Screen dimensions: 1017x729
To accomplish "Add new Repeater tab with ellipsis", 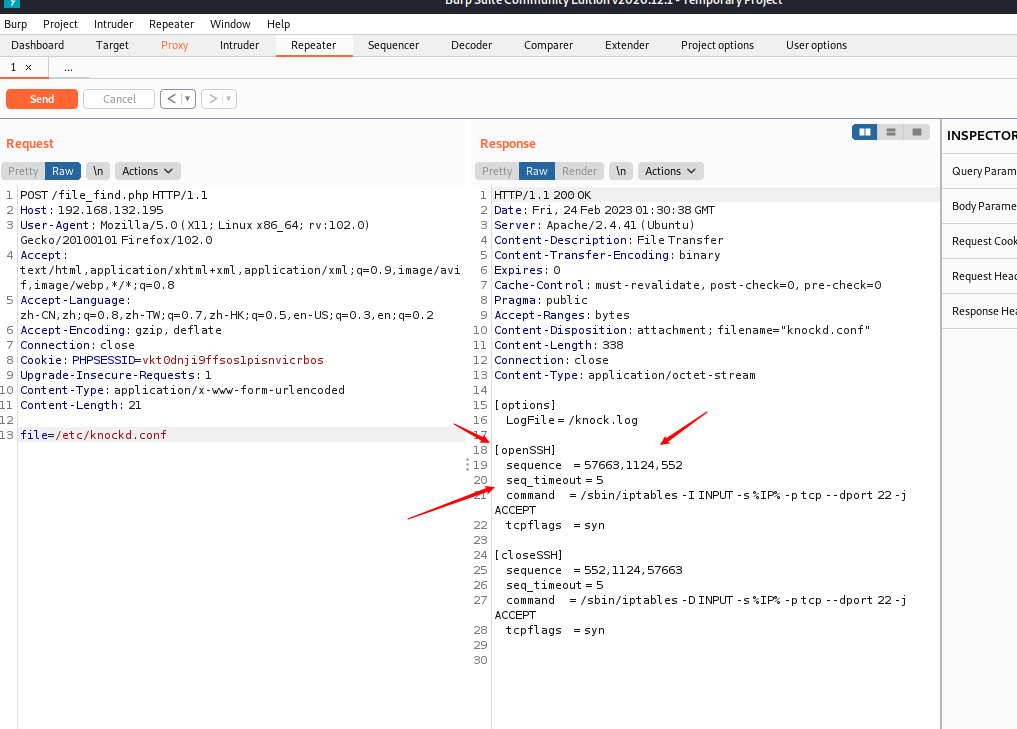I will [x=68, y=67].
